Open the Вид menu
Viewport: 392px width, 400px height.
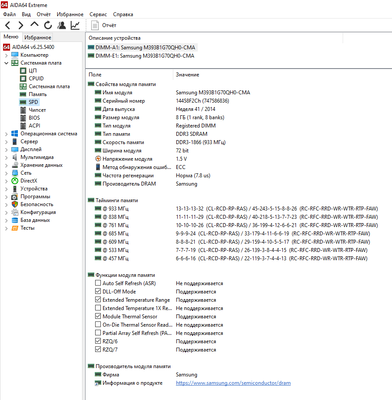[x=26, y=14]
